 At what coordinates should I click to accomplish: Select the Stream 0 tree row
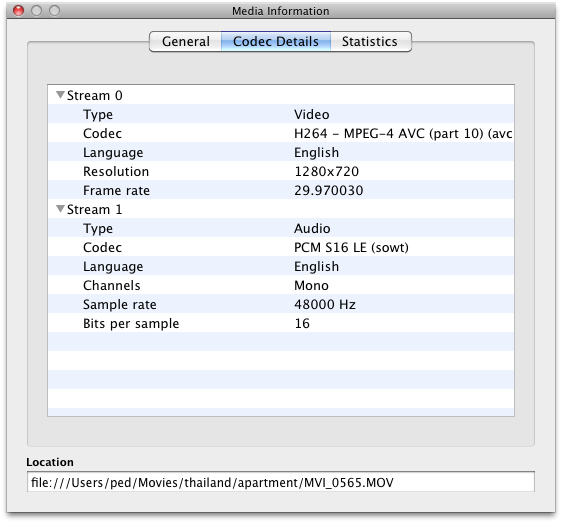pos(281,95)
